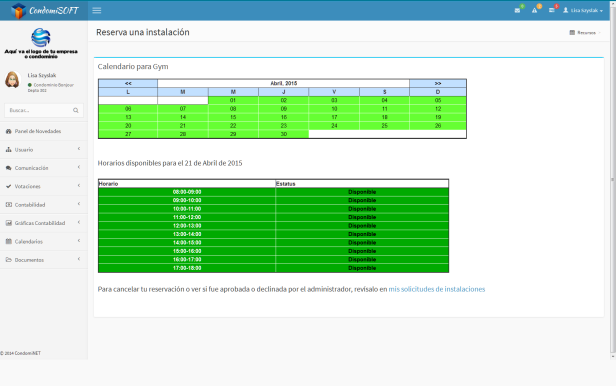Open the Contabilidad sidebar menu

point(44,205)
